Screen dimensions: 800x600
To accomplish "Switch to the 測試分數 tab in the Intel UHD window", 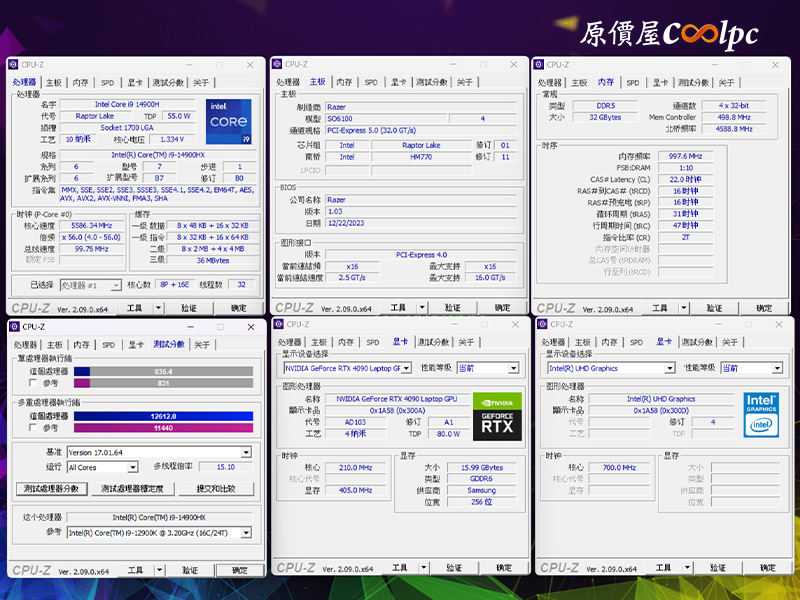I will pyautogui.click(x=697, y=342).
